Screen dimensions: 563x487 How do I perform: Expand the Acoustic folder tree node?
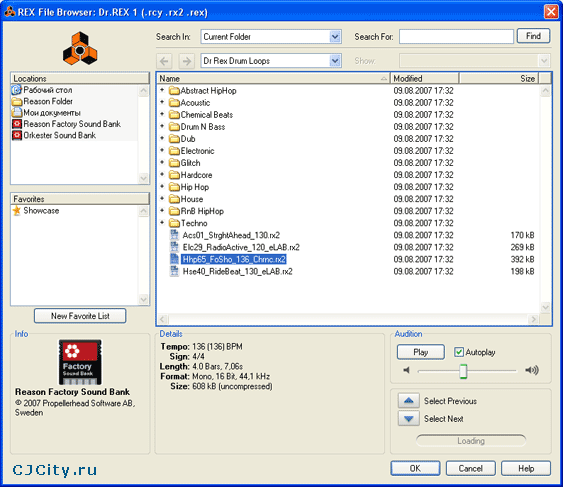coord(162,102)
